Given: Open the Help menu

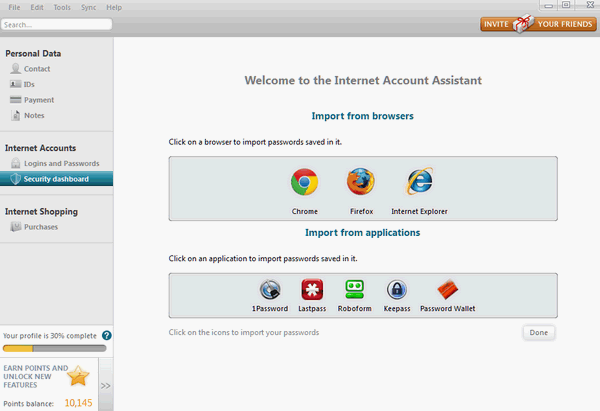Looking at the screenshot, I should point(114,7).
